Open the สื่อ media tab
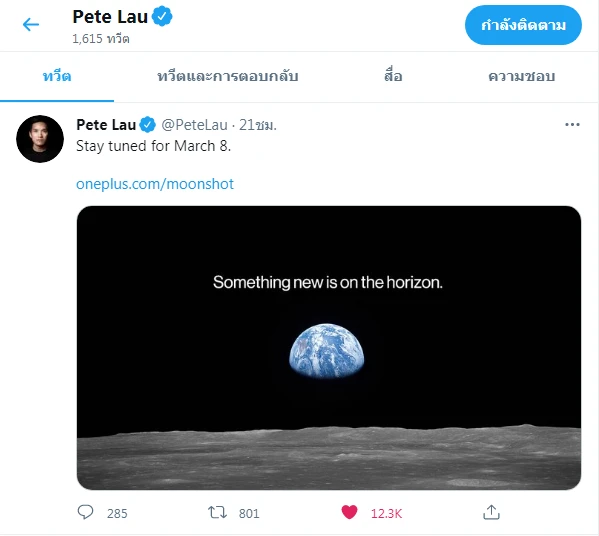This screenshot has width=599, height=536. 393,76
